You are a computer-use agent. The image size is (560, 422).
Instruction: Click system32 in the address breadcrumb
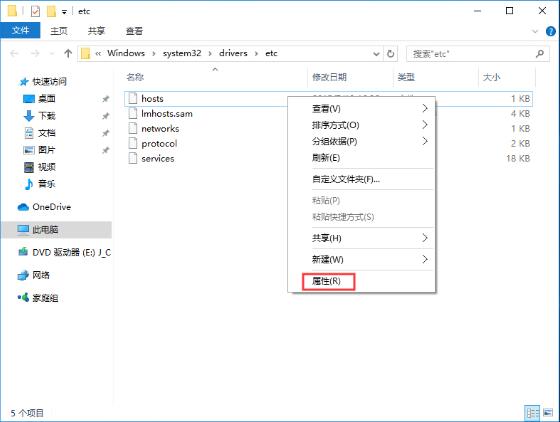tap(182, 53)
